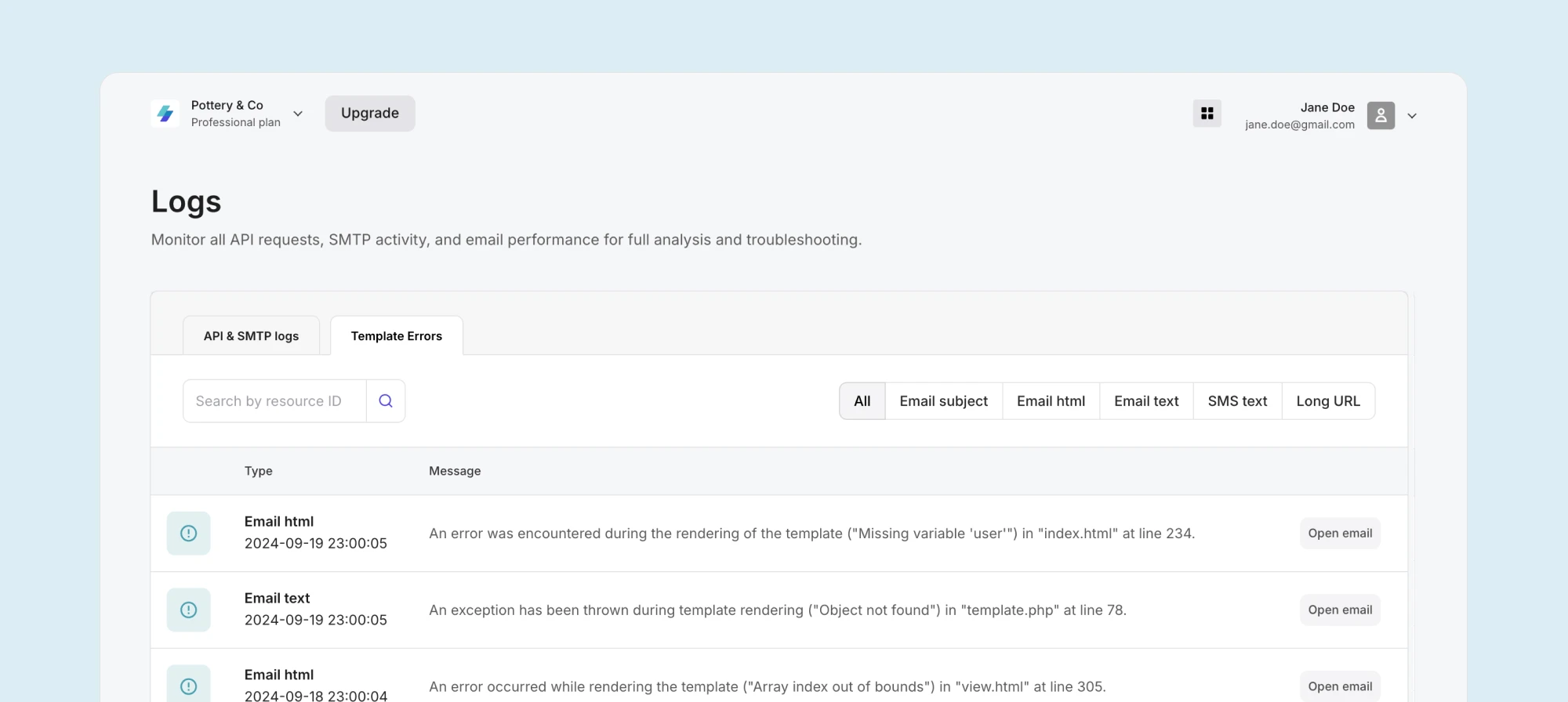Select the Template Errors tab

coord(396,336)
